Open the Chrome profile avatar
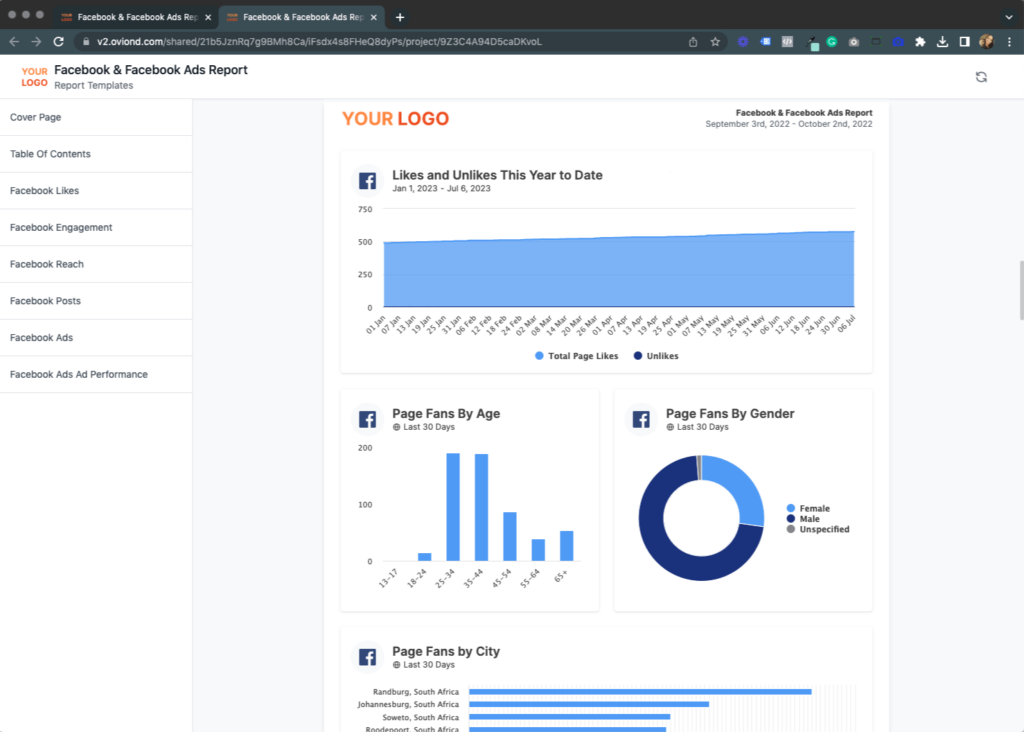Viewport: 1024px width, 732px height. point(986,42)
